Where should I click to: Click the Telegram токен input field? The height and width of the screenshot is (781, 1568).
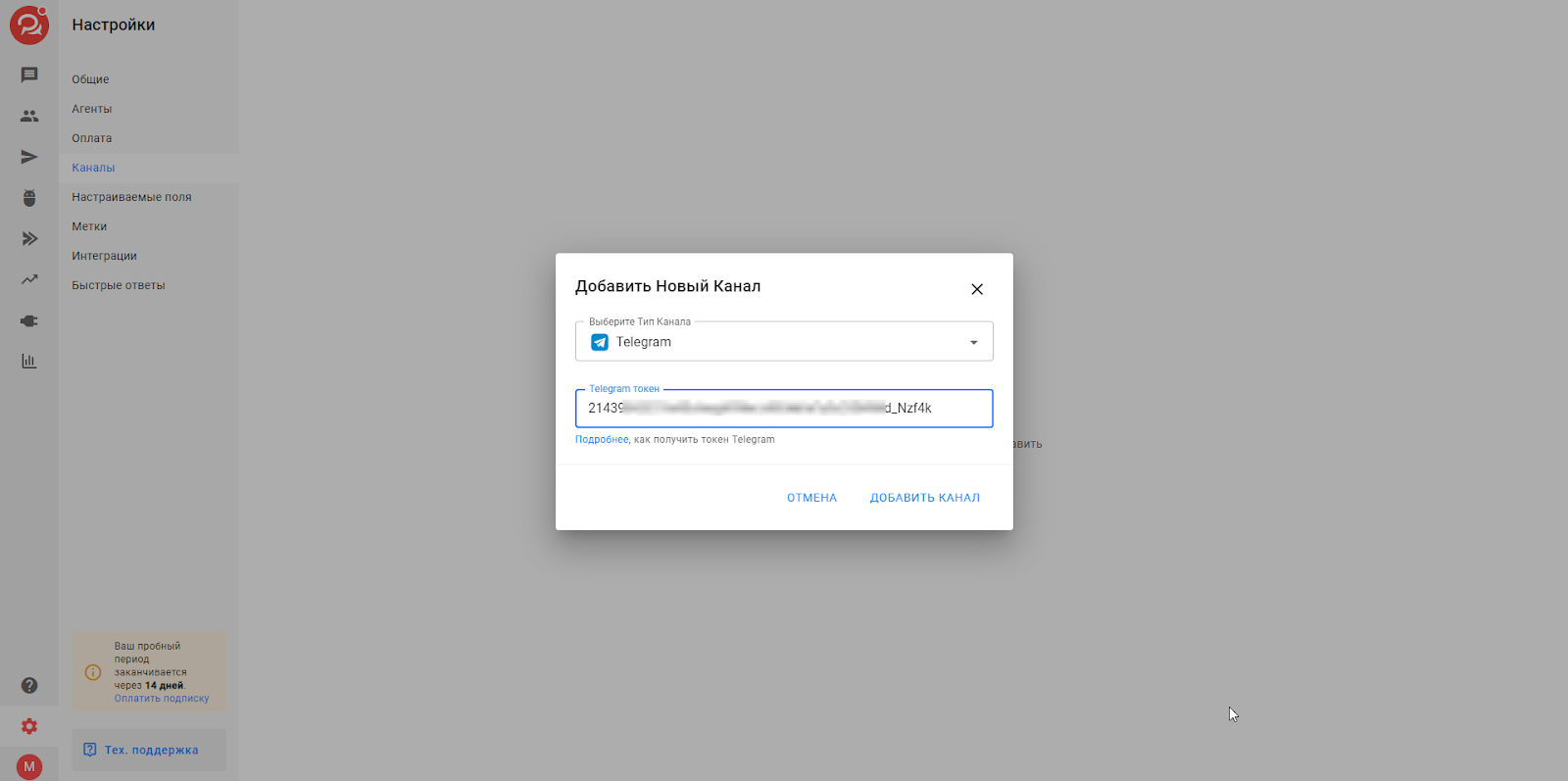coord(784,409)
